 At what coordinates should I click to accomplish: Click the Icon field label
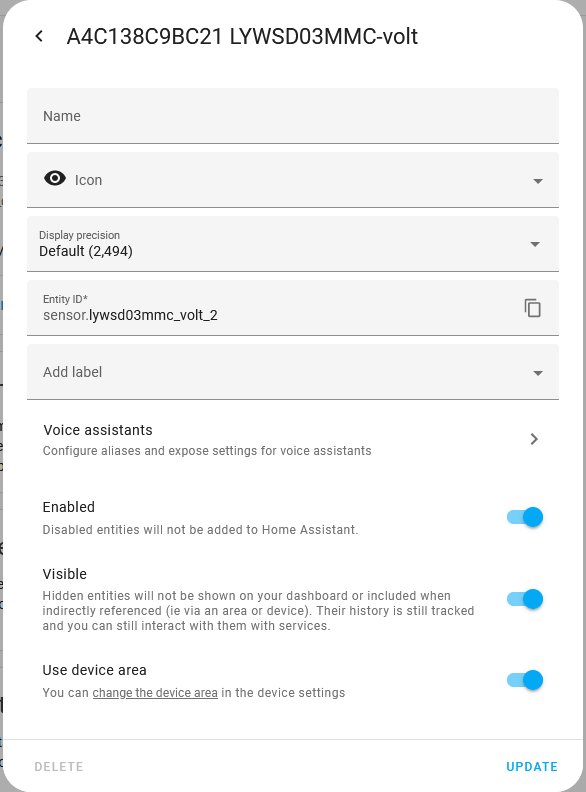(x=88, y=180)
